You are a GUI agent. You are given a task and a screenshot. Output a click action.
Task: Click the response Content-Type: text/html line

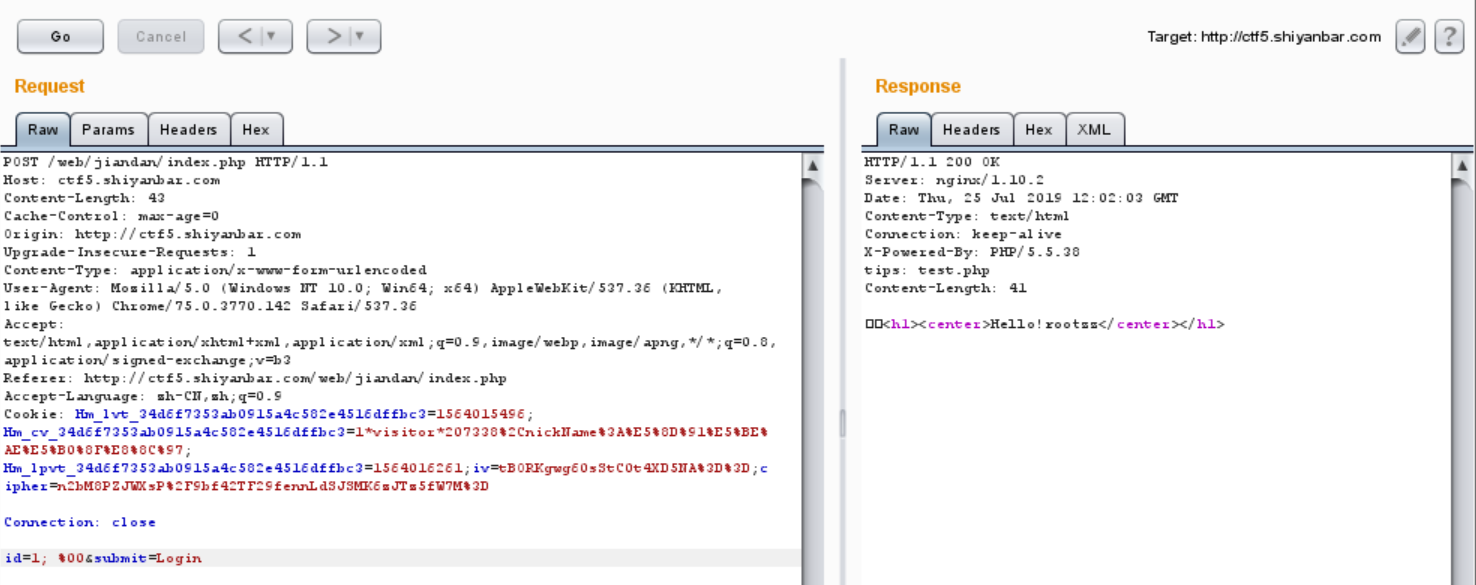967,216
